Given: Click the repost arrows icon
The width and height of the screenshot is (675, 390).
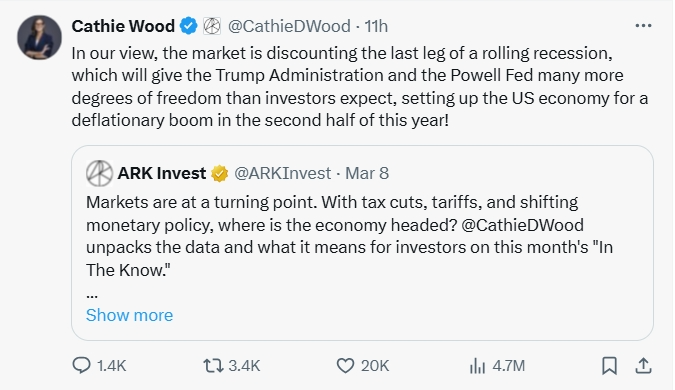Looking at the screenshot, I should pos(213,366).
